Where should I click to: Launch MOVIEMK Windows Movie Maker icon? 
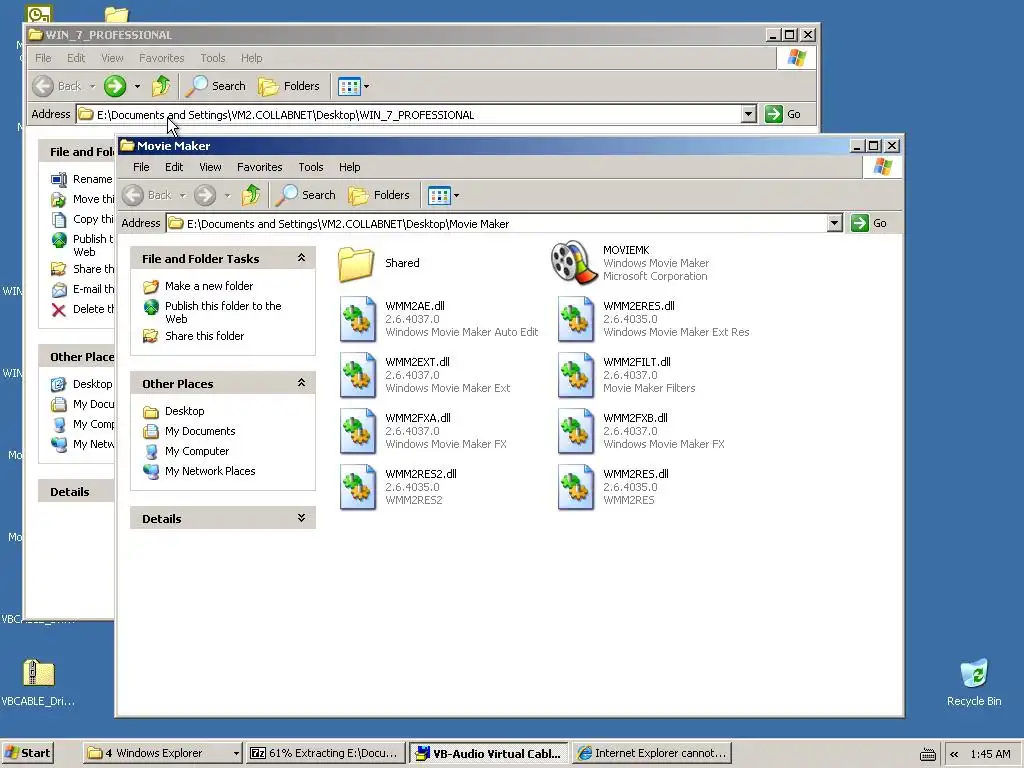point(574,263)
